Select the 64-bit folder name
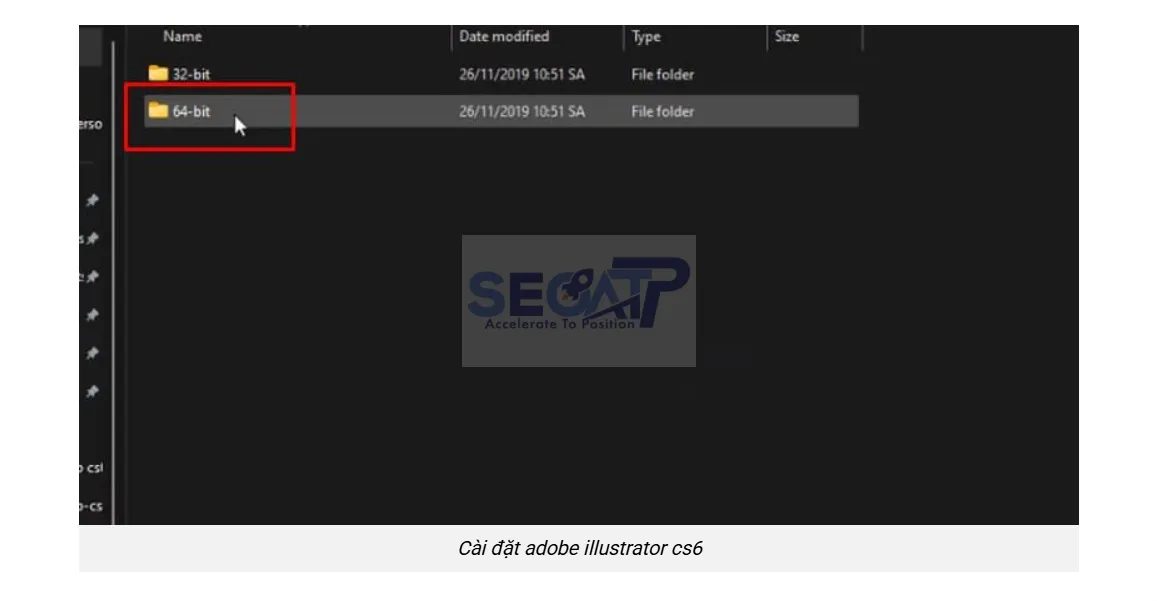 click(191, 111)
